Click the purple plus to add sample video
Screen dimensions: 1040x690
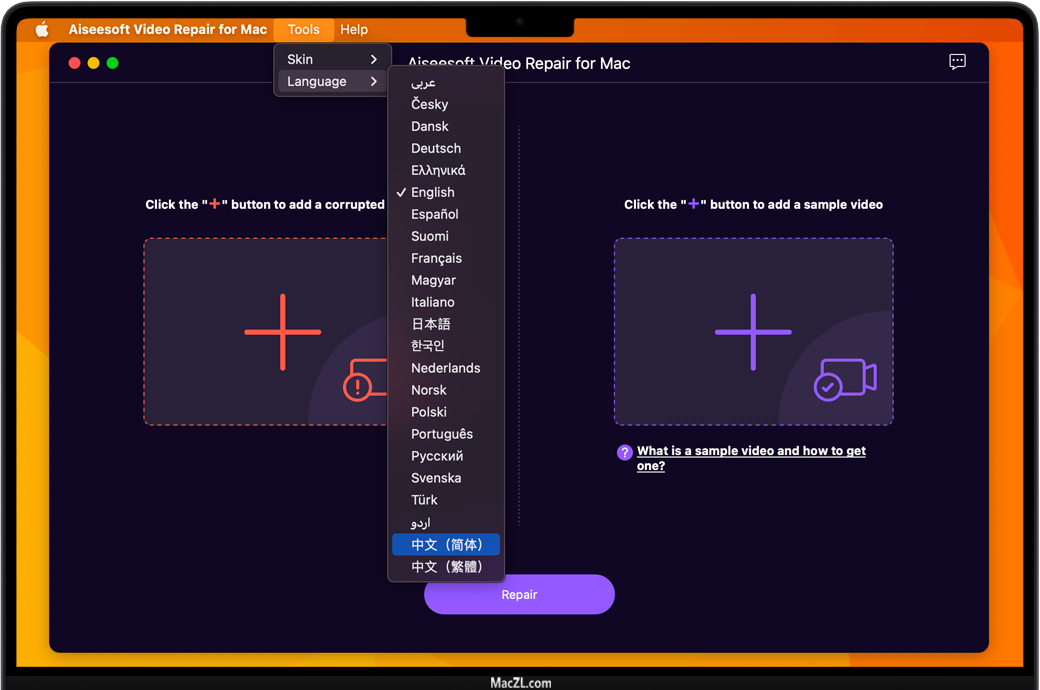[753, 332]
